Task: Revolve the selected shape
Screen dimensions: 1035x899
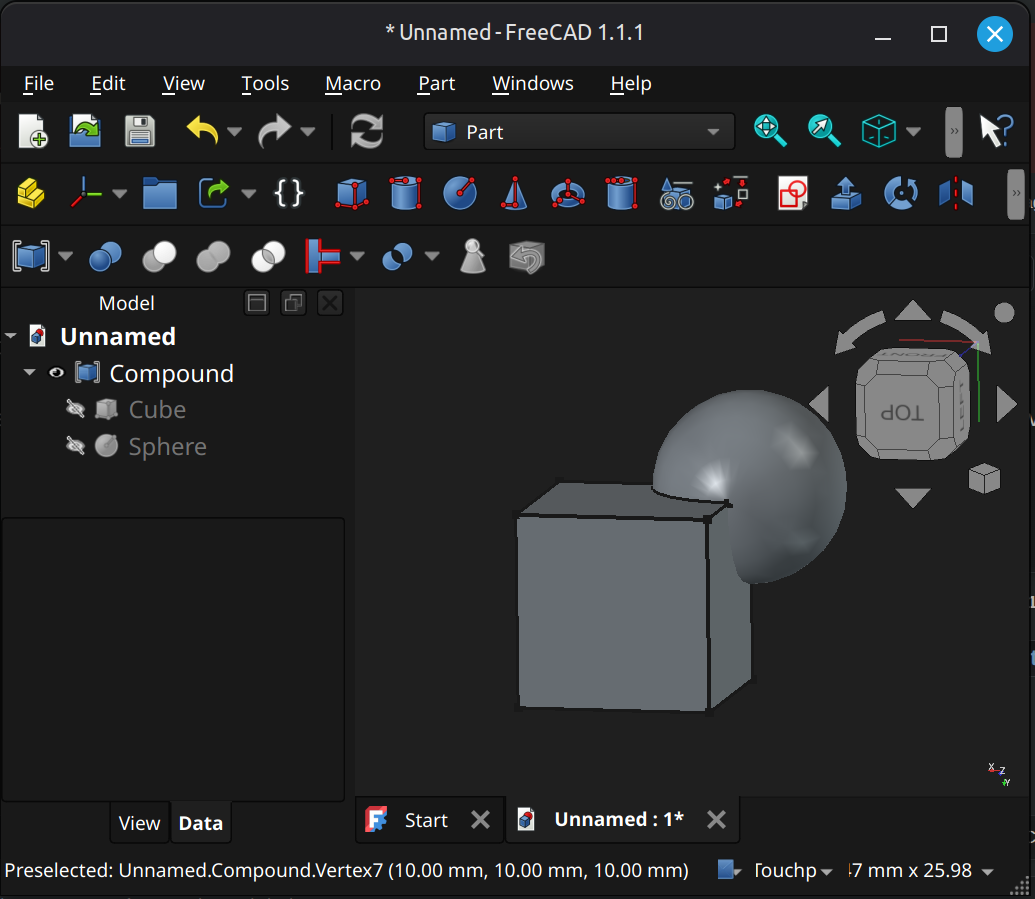Action: pos(901,193)
